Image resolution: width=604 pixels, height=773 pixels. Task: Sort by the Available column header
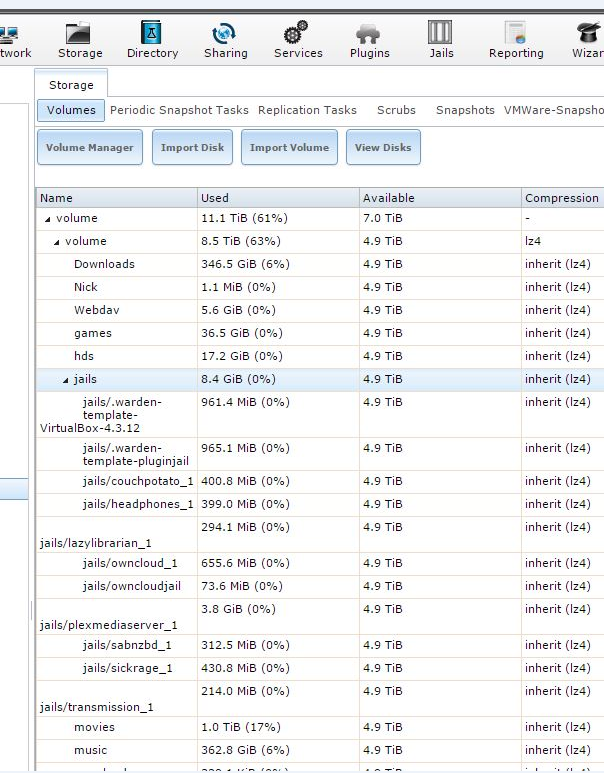click(x=440, y=198)
